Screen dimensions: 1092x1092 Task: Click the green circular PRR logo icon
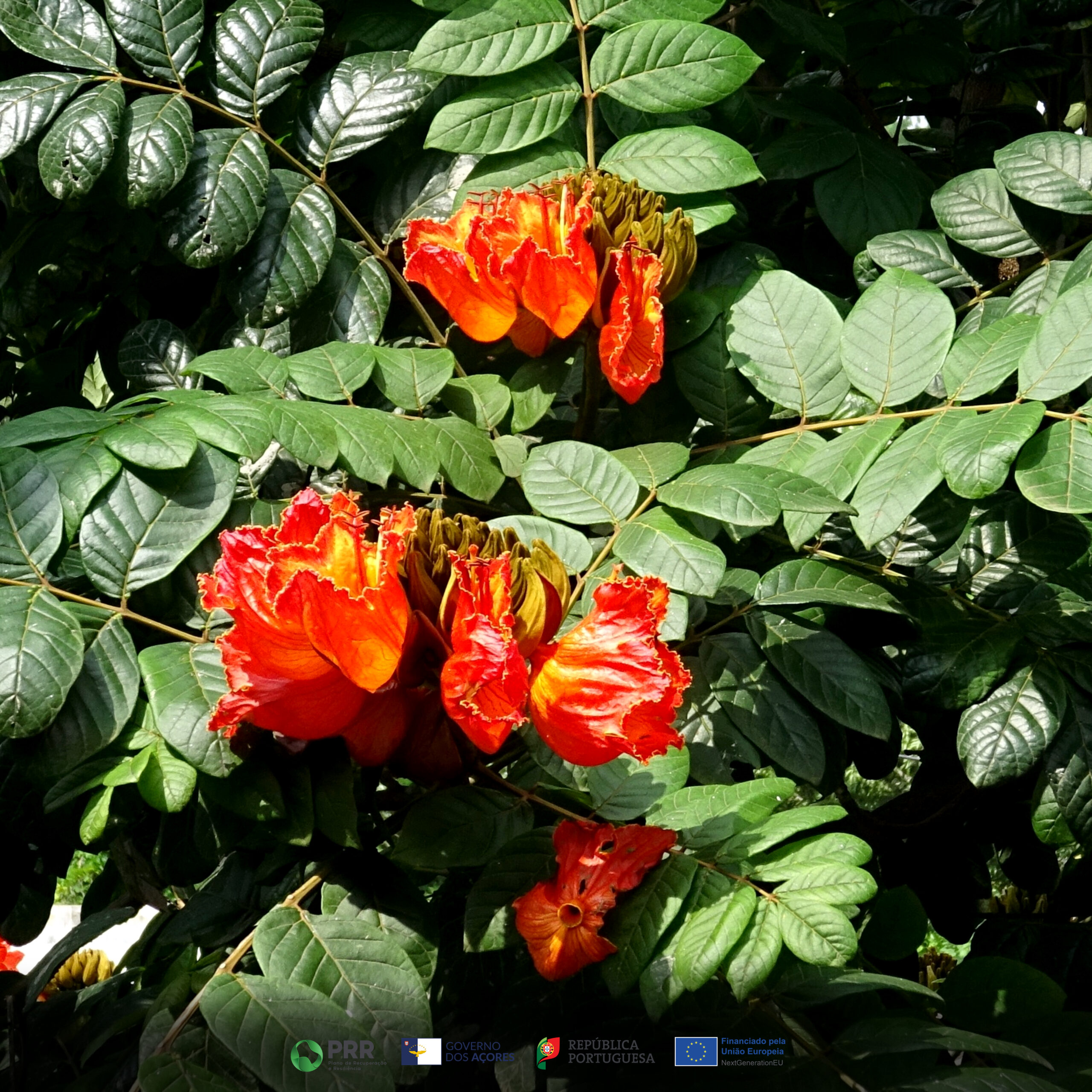coord(306,1055)
